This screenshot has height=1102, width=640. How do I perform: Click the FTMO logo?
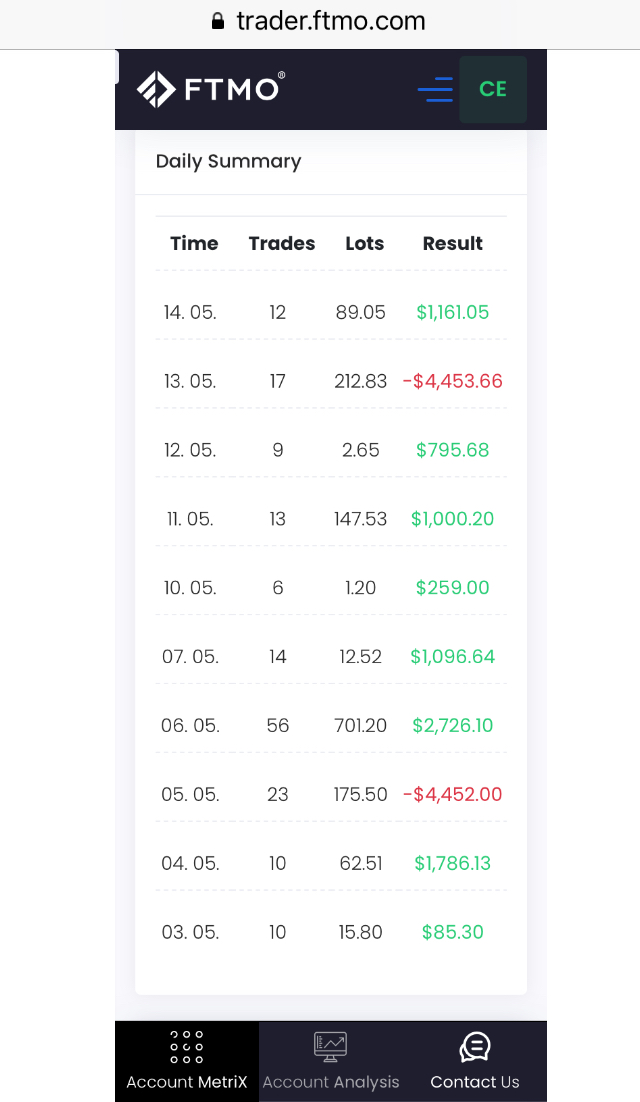[x=211, y=89]
